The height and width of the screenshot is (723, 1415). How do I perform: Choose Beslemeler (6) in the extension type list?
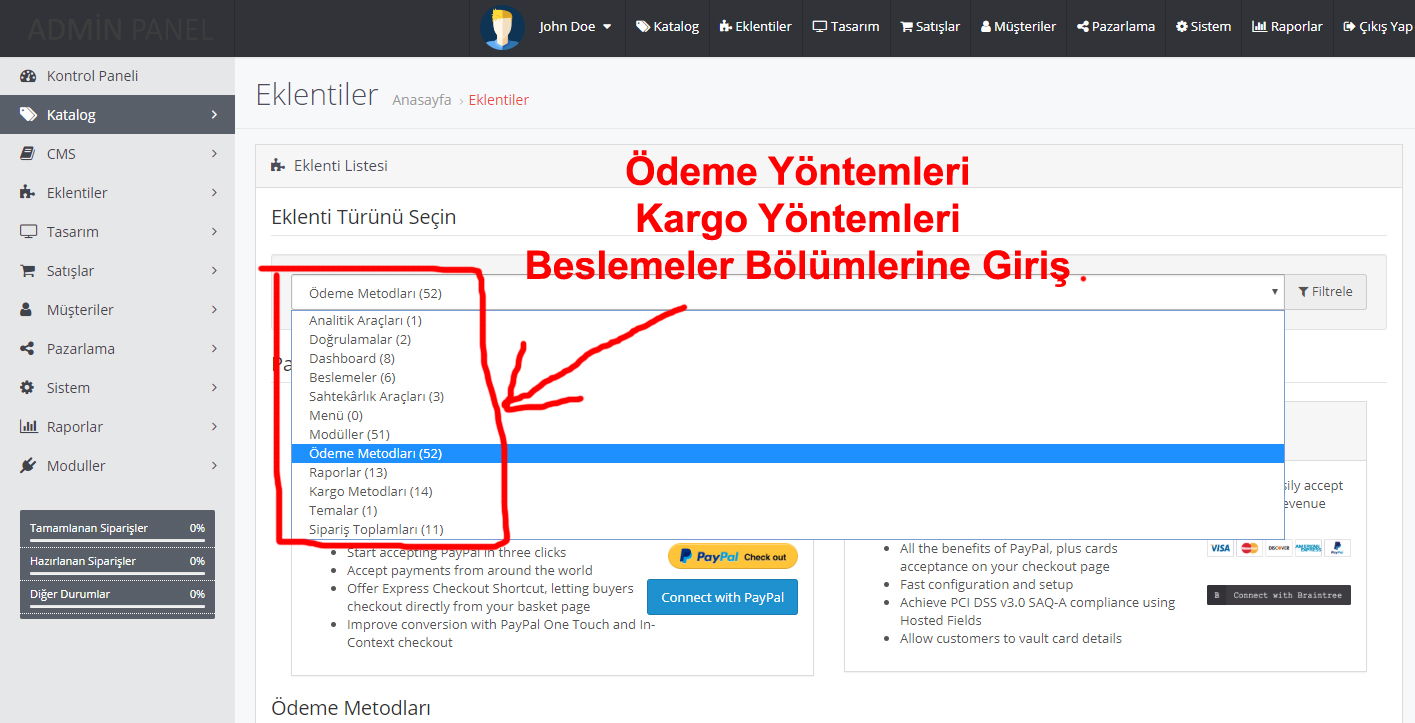point(352,377)
